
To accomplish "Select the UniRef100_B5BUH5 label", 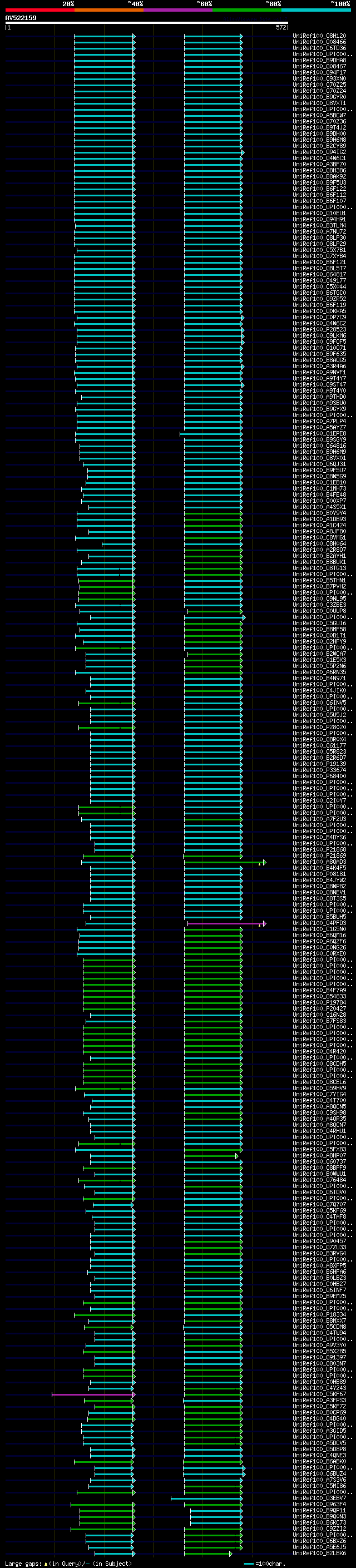I will click(x=319, y=917).
